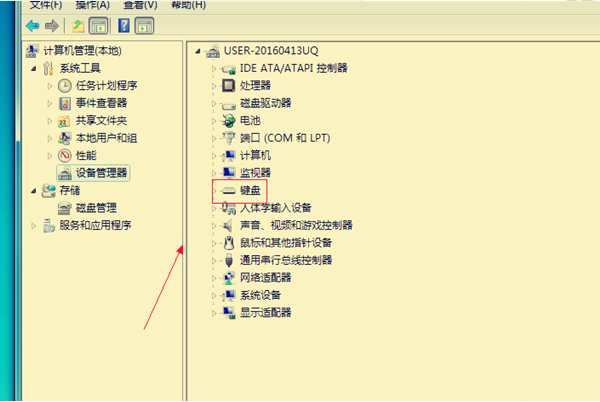Toggle the show/hide action pane icon
Viewport: 600px width, 402px height.
click(145, 25)
